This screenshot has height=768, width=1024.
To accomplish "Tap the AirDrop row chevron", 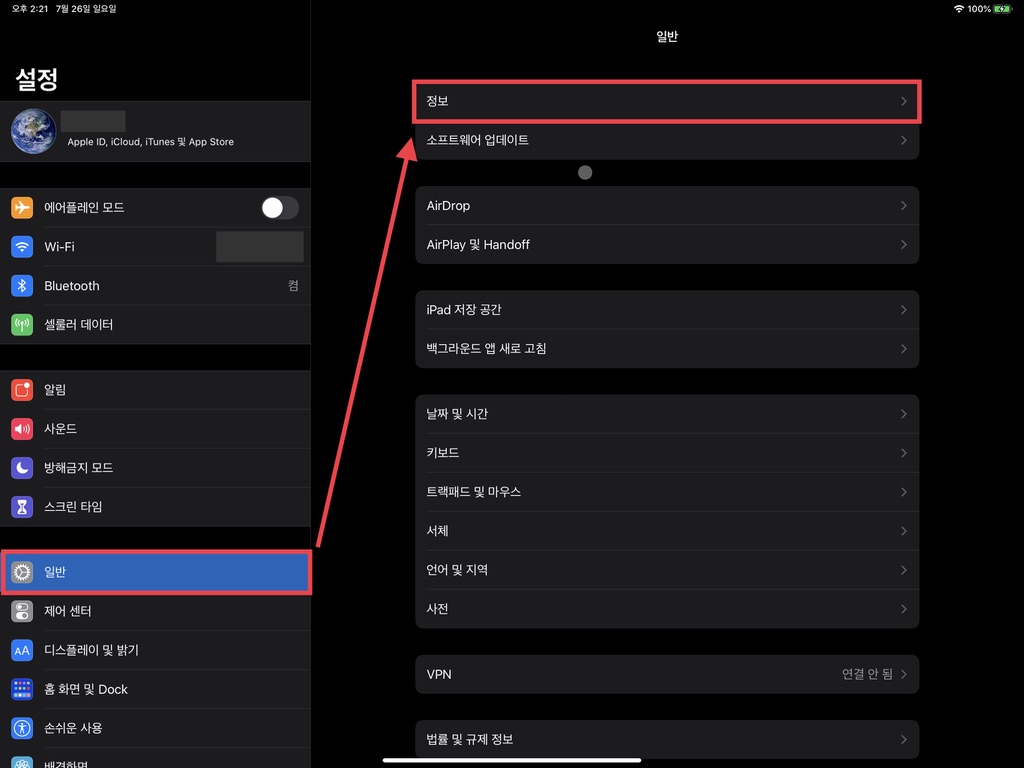I will pos(904,206).
